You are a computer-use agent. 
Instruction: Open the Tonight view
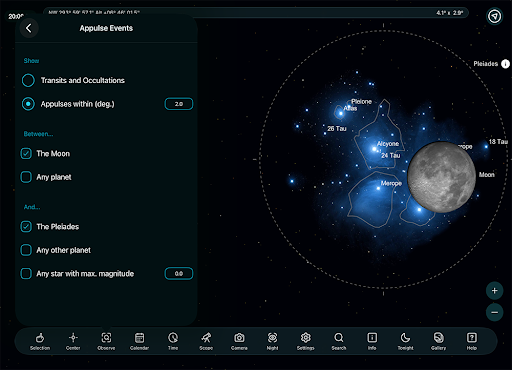pos(405,341)
